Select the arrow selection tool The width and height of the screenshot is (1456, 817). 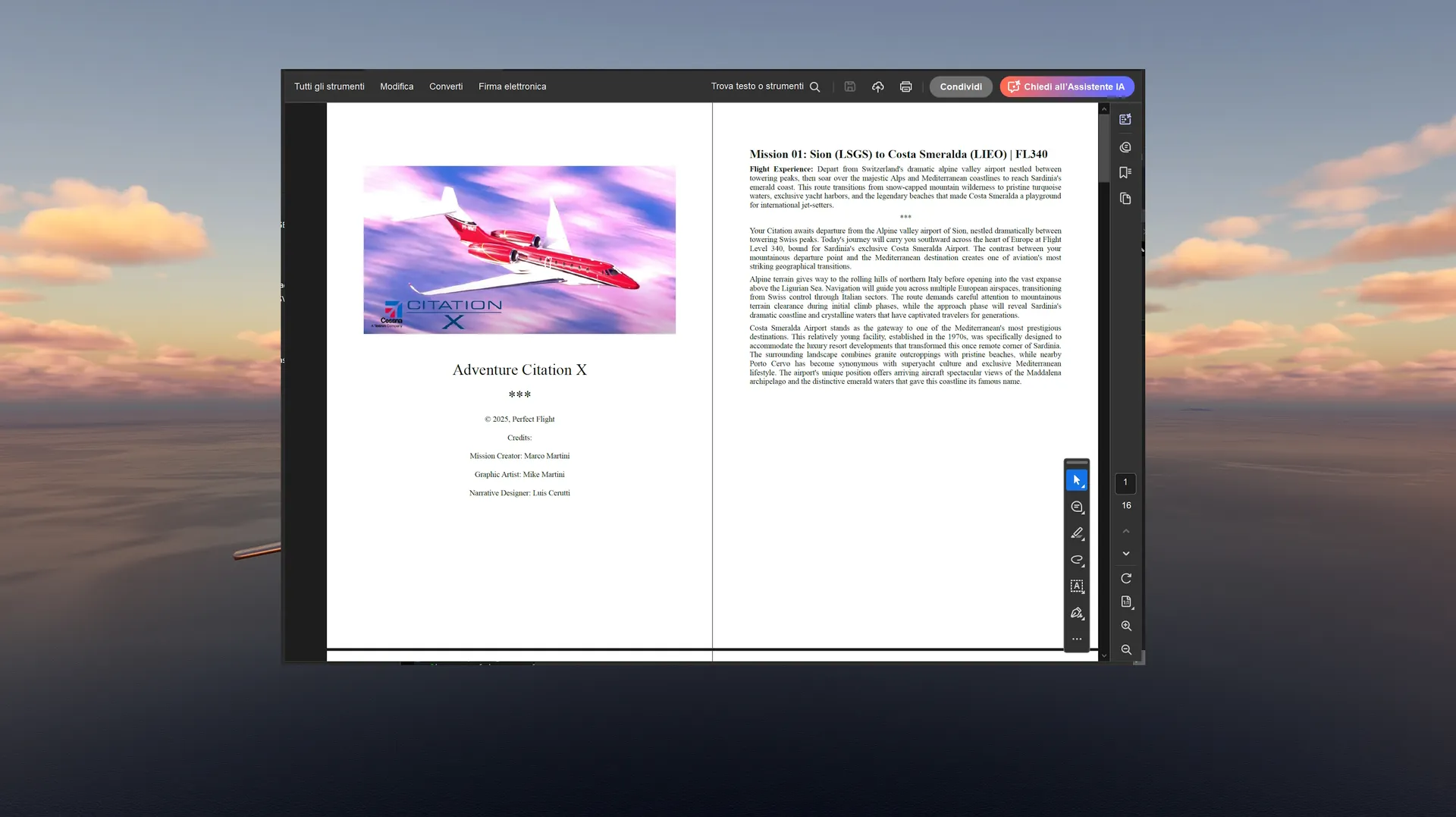point(1076,480)
